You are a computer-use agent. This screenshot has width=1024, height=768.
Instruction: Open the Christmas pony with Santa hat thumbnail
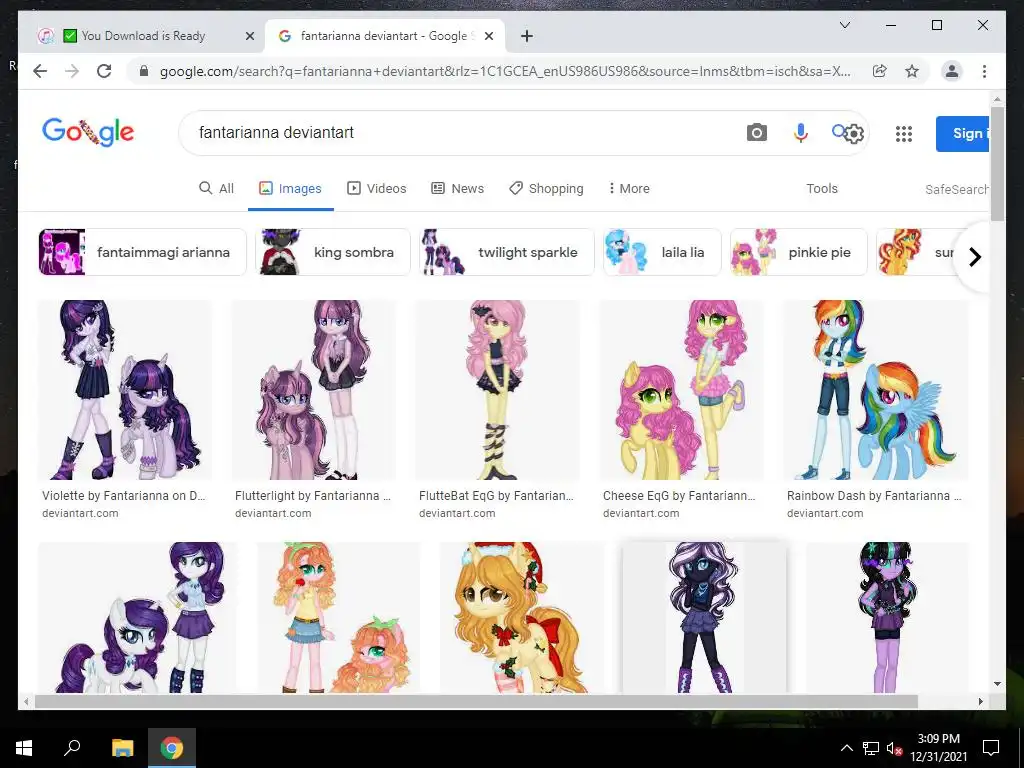pyautogui.click(x=522, y=617)
